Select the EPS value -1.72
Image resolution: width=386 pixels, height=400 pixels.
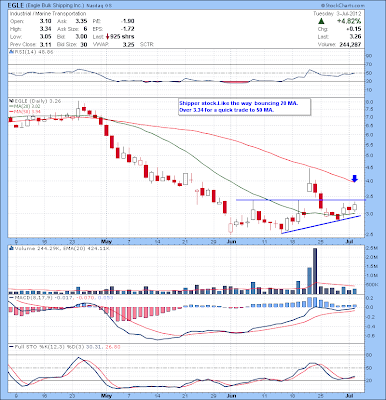coord(127,29)
